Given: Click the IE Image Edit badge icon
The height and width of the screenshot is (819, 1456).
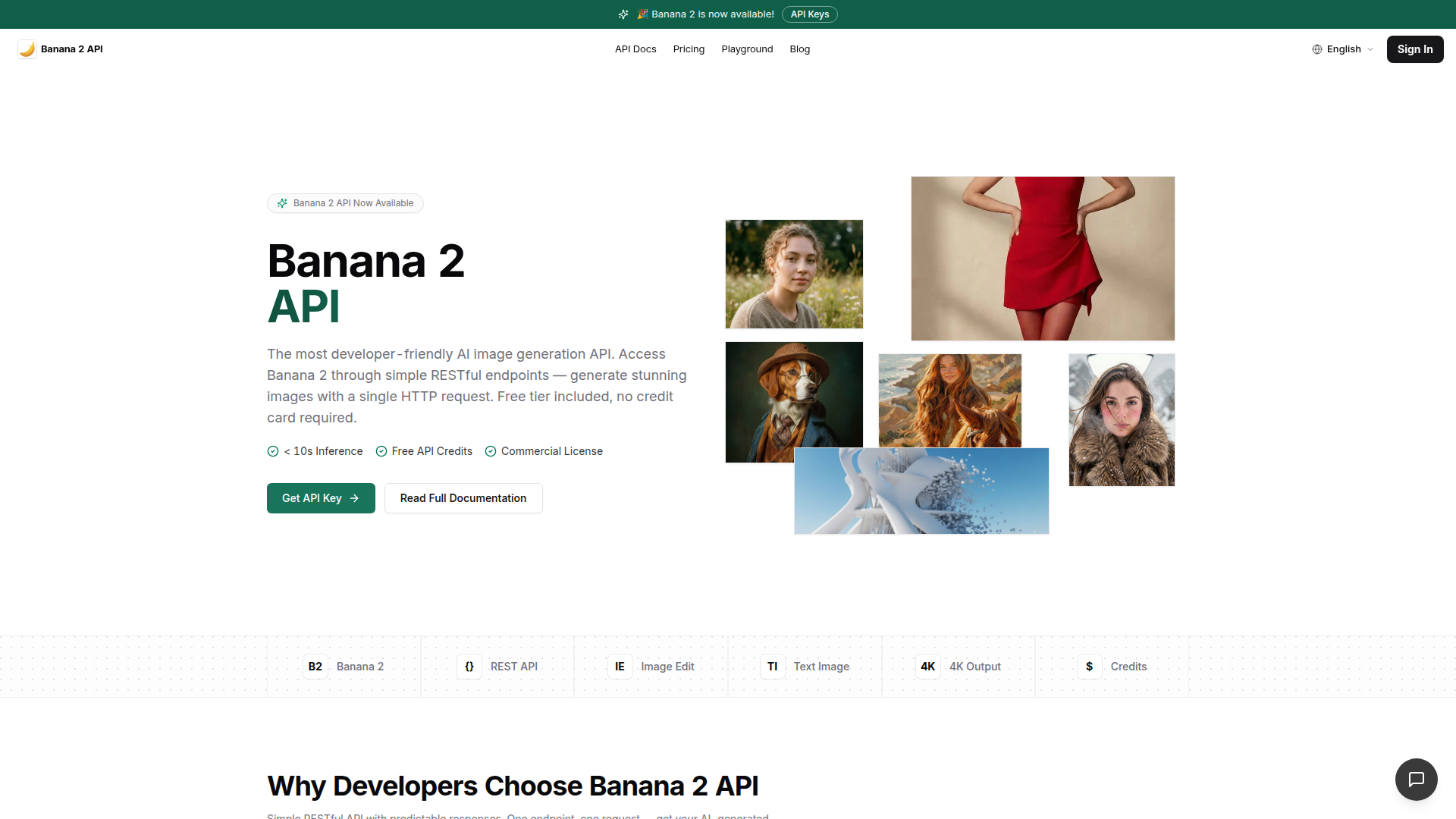Looking at the screenshot, I should [x=620, y=667].
